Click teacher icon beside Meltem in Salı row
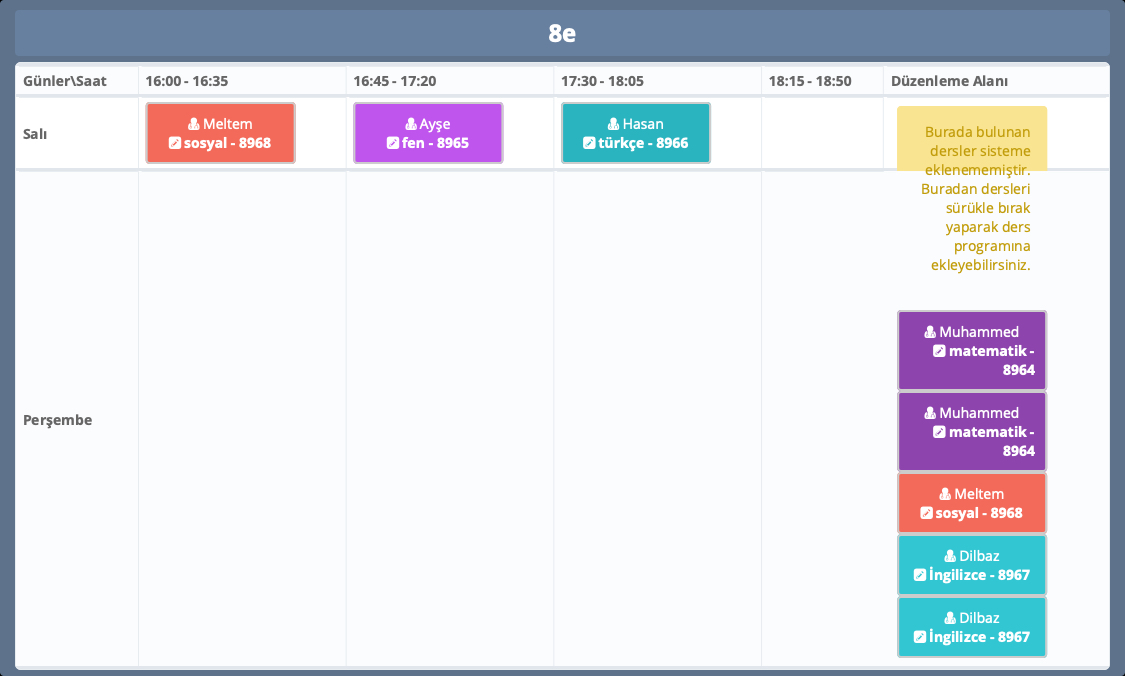 [x=194, y=124]
